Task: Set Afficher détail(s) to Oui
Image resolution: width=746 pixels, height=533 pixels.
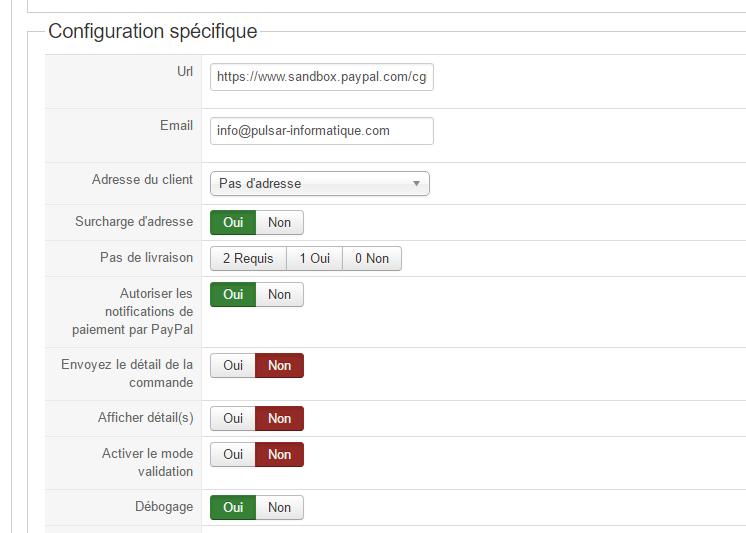Action: tap(233, 419)
